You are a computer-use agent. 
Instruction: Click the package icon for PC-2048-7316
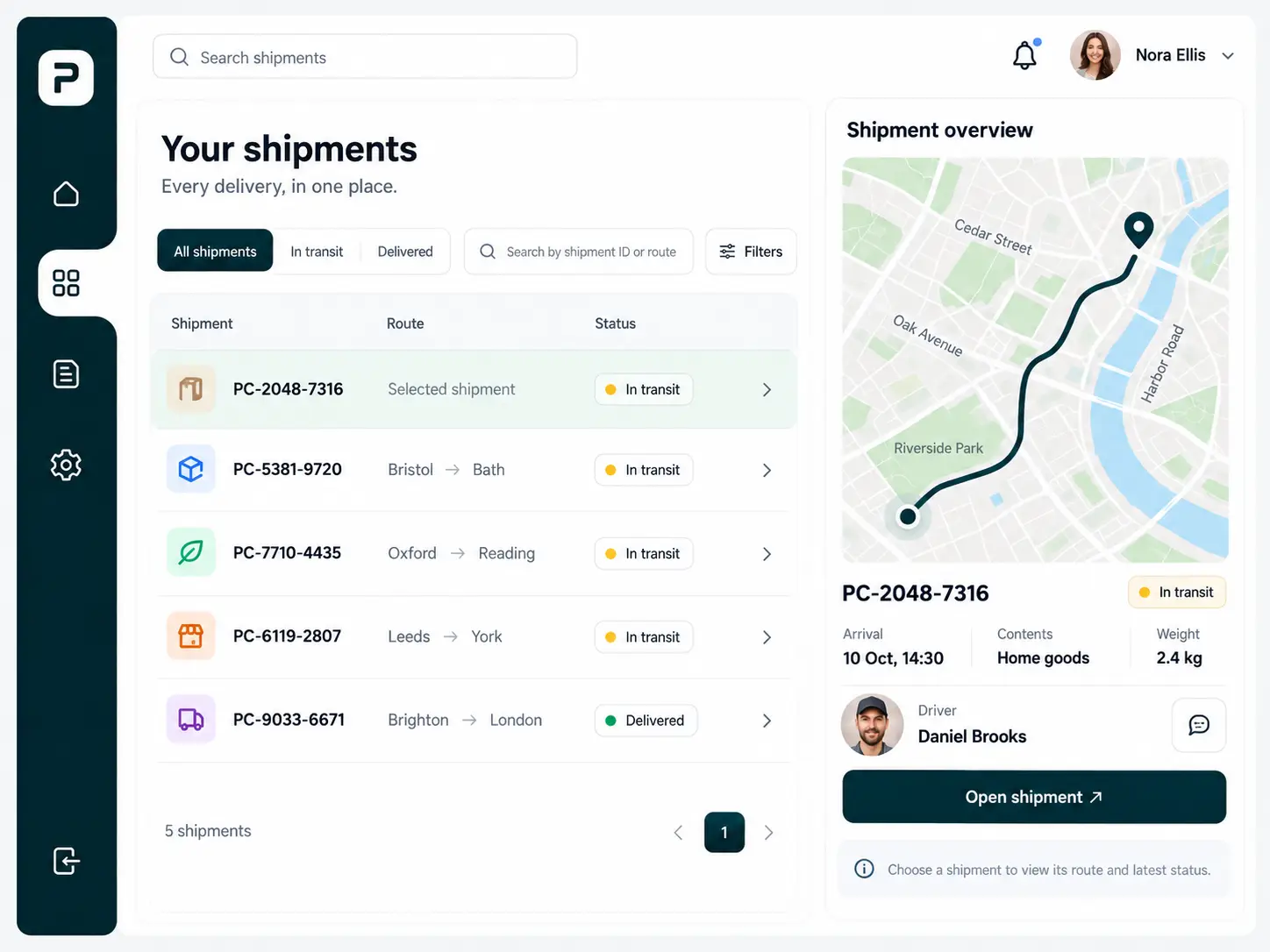pos(191,389)
